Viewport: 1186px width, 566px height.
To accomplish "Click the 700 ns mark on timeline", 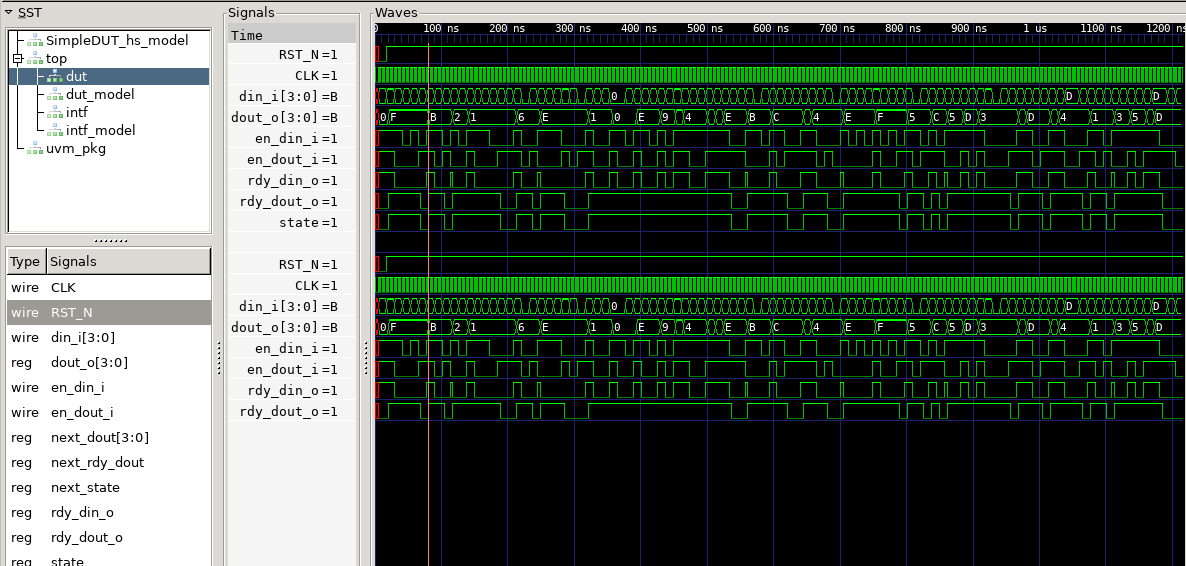I will click(837, 28).
